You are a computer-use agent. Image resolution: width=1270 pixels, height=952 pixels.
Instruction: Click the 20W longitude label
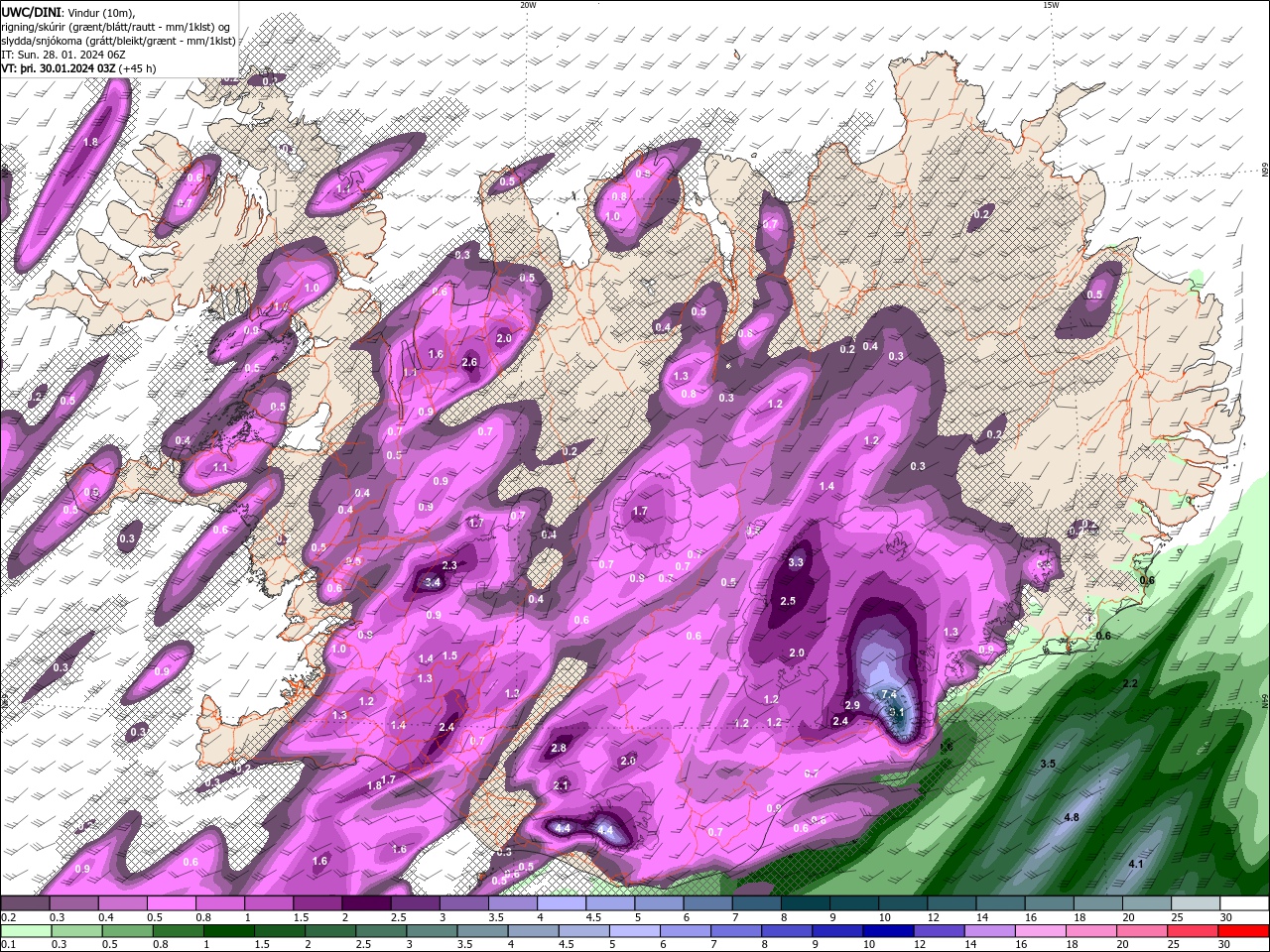[x=528, y=5]
